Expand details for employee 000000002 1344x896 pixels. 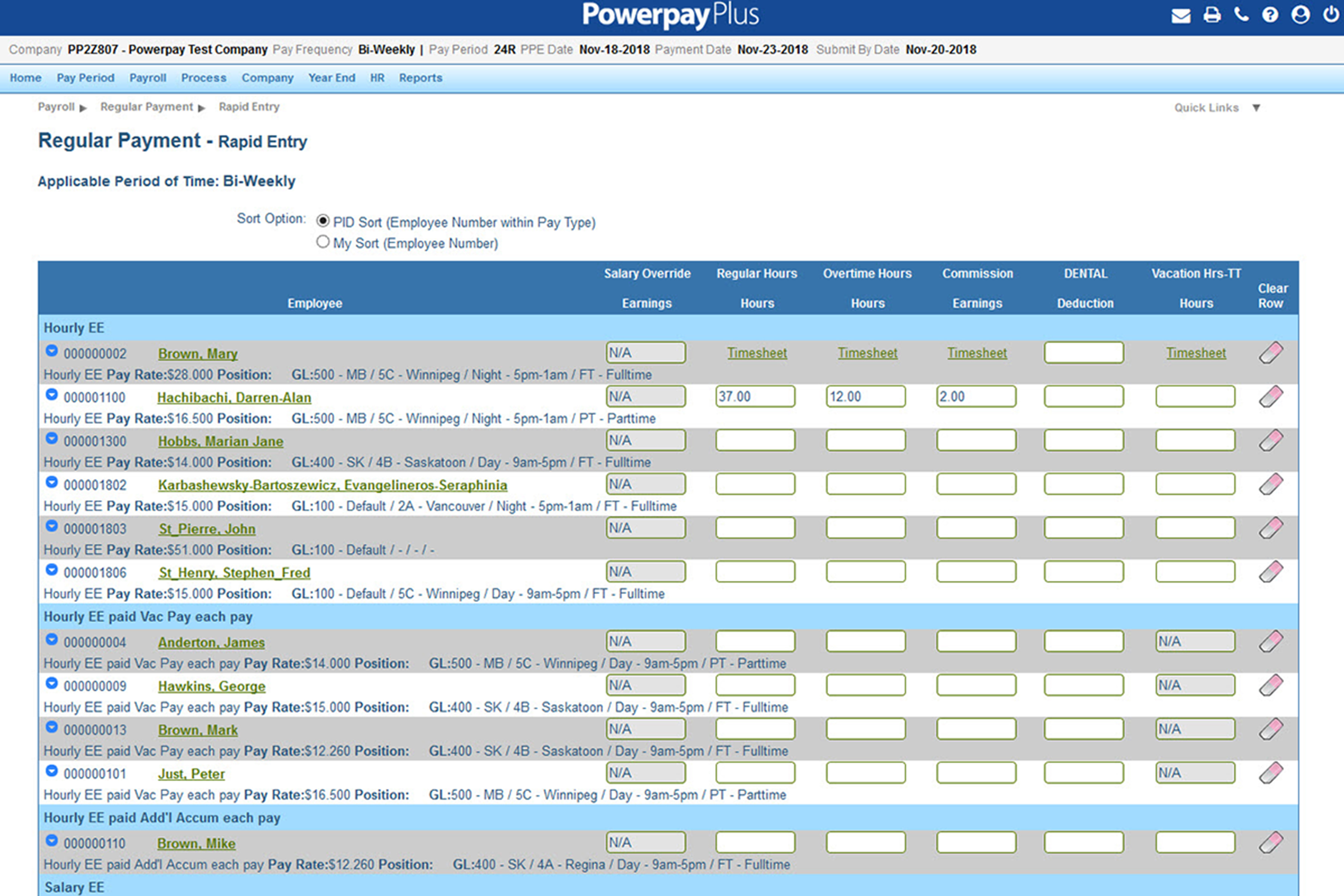52,351
